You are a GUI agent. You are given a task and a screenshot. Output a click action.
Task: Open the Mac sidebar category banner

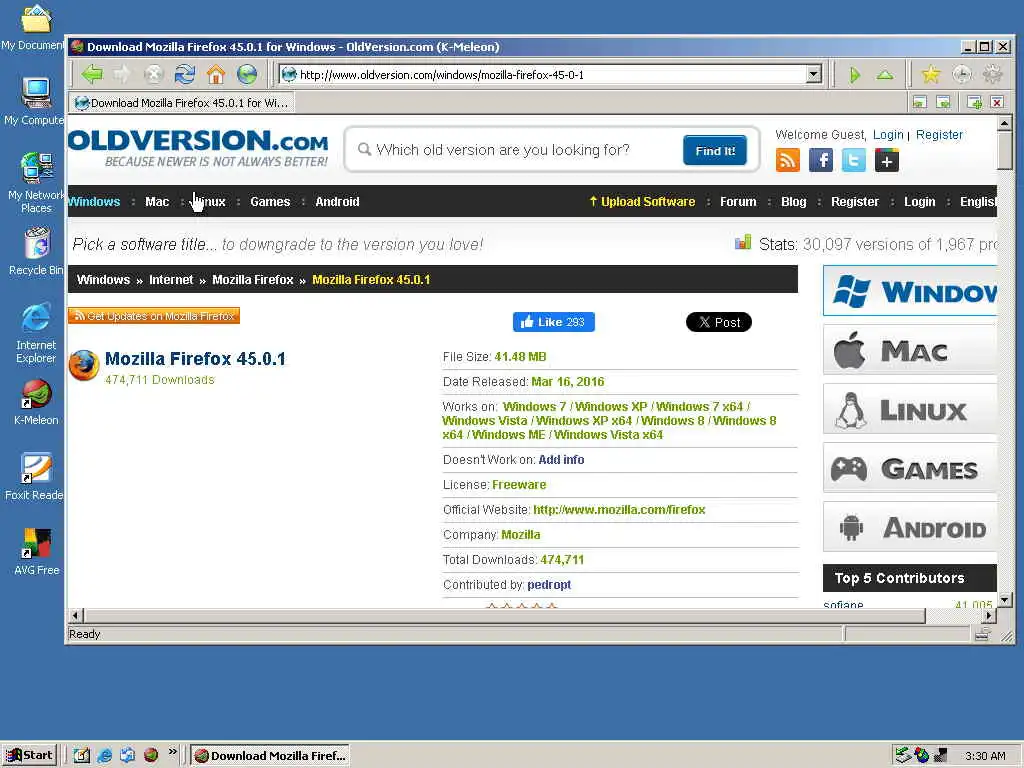(x=910, y=351)
